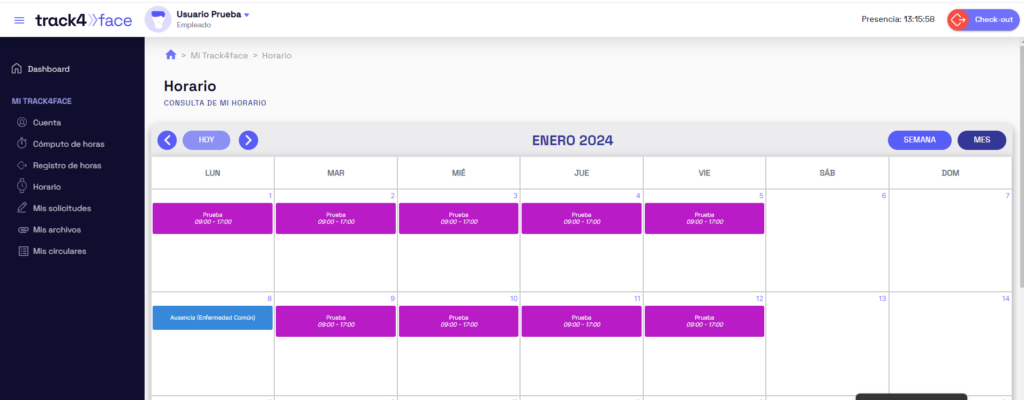Open Mis archivos section
1024x400 pixels.
click(56, 229)
